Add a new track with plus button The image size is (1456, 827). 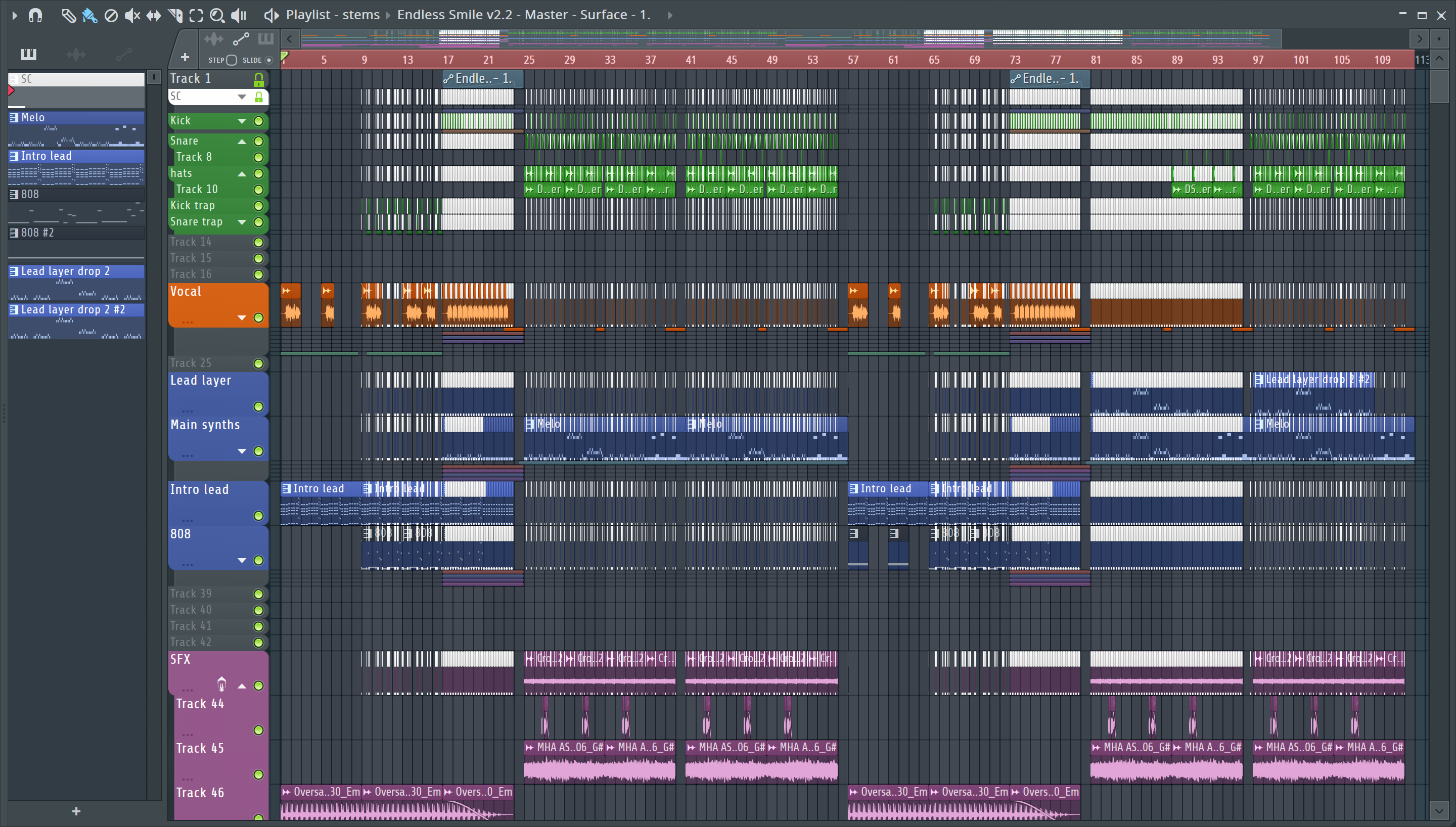[x=185, y=57]
